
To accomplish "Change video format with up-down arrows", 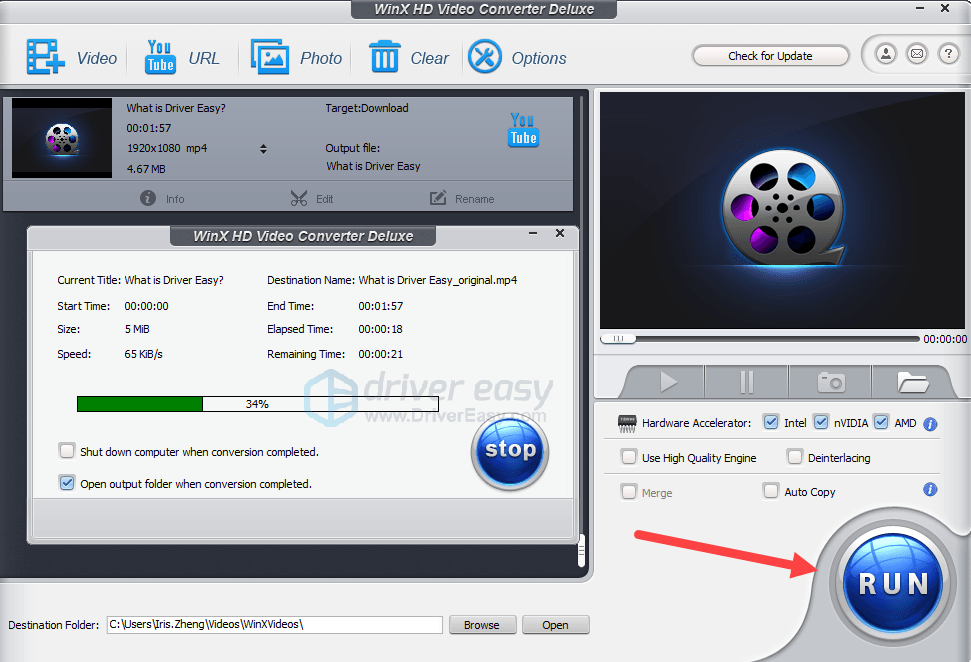I will [263, 149].
